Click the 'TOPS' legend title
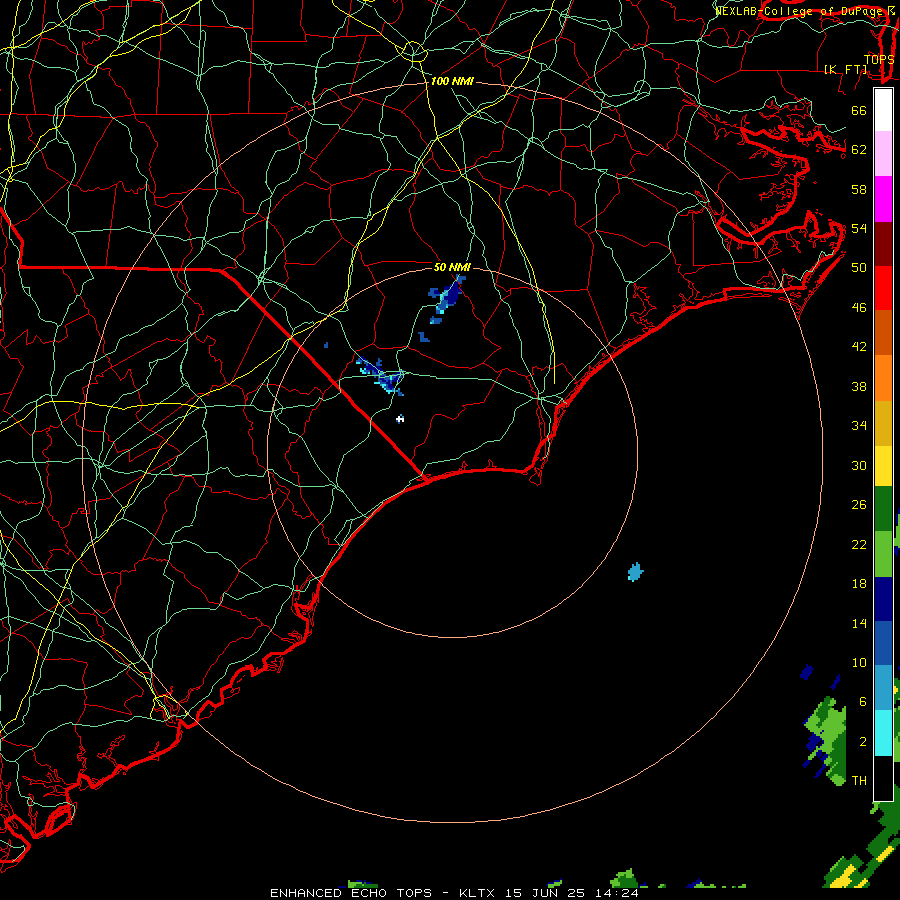Viewport: 900px width, 900px height. [879, 59]
